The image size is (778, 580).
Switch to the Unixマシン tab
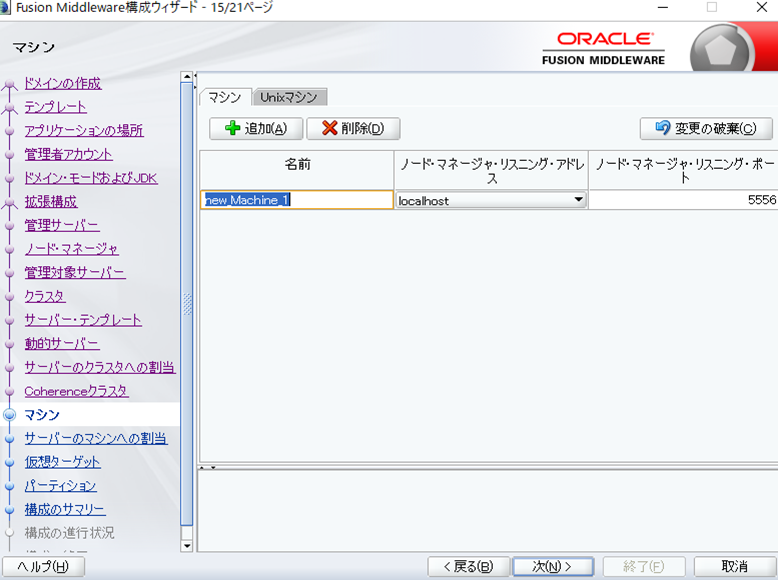pyautogui.click(x=289, y=97)
